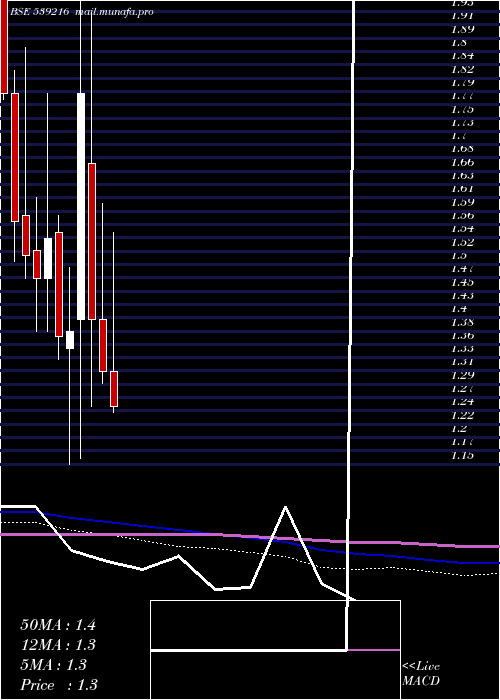Click the 1.22 price axis label

(x=462, y=416)
